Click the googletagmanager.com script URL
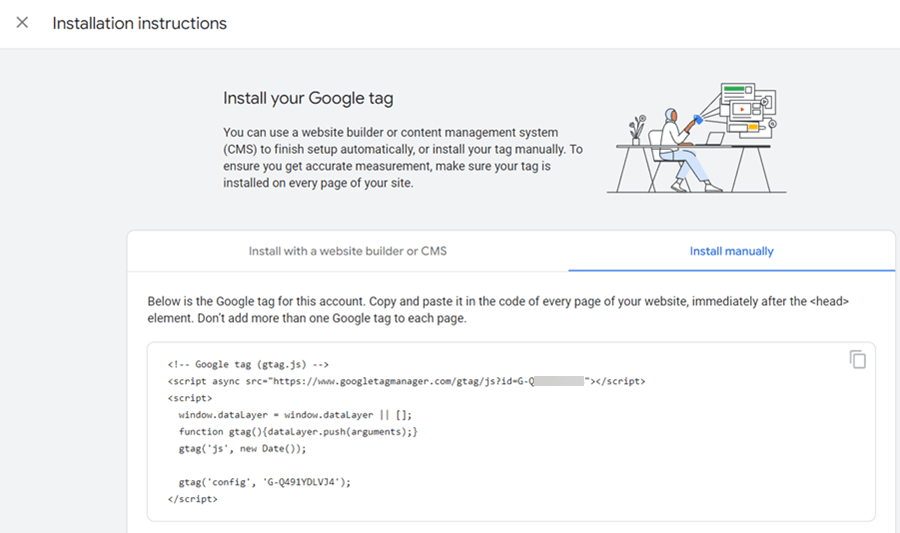900x533 pixels. tap(400, 381)
